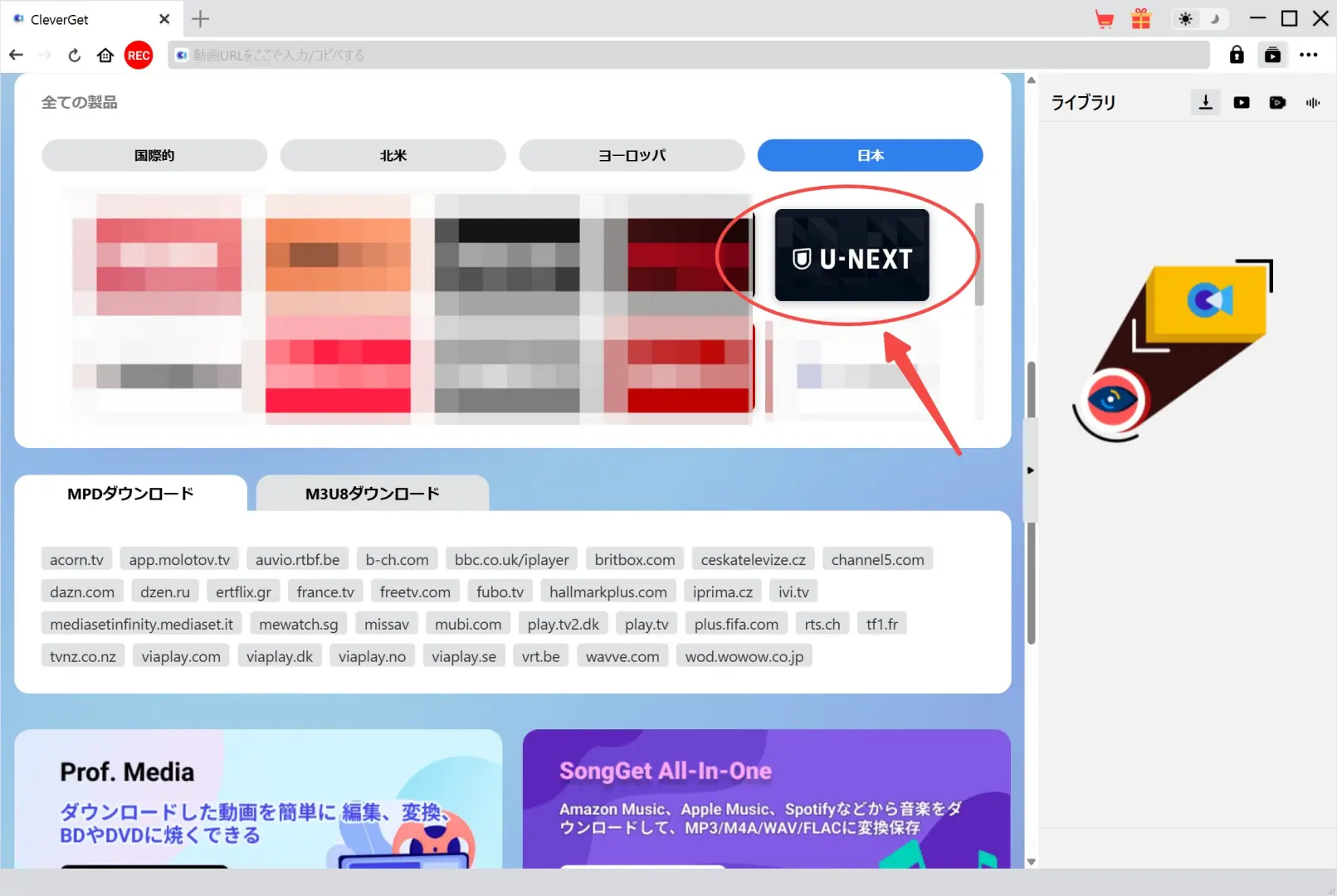Select the 北米 region tab
The height and width of the screenshot is (896, 1337).
393,155
